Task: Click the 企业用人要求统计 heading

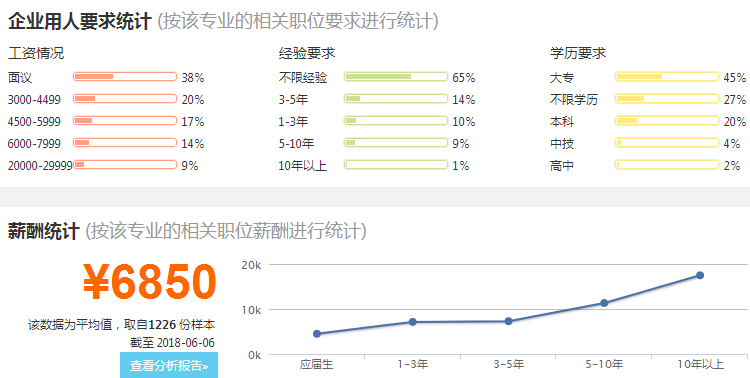Action: [x=79, y=22]
